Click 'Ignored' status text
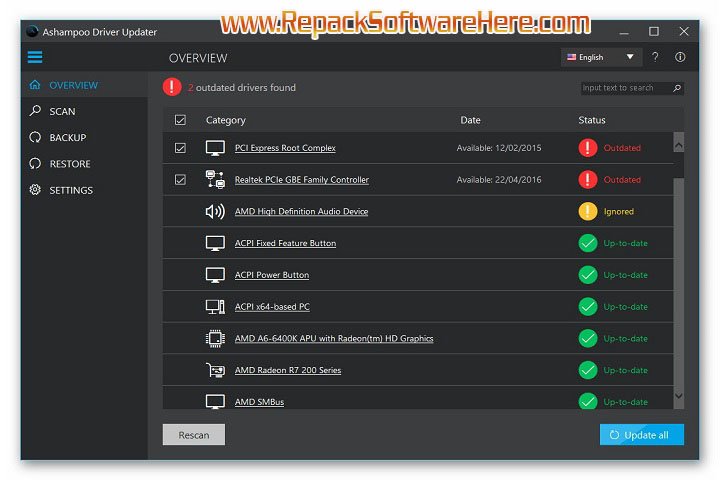 click(619, 211)
